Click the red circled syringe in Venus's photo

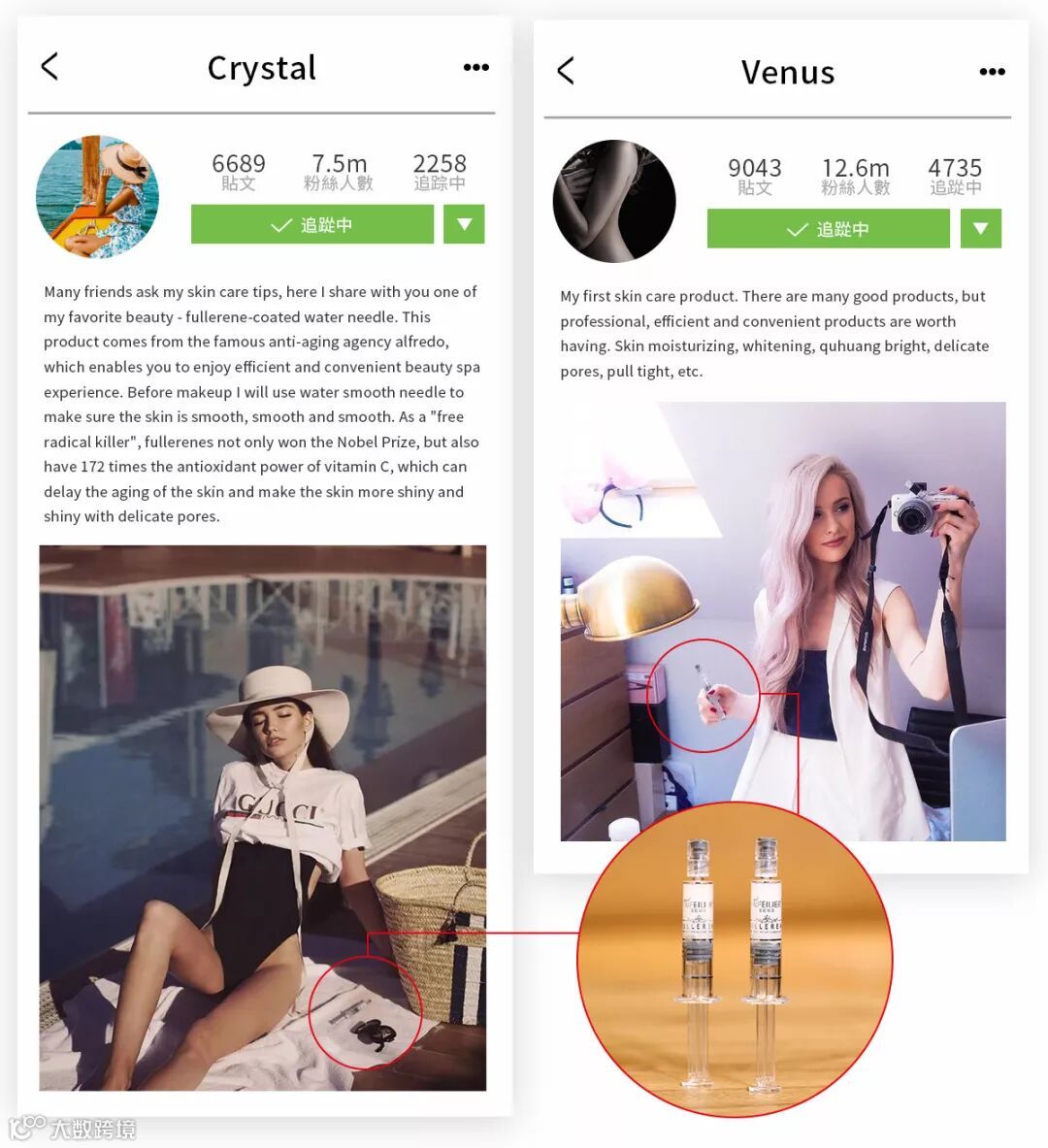tap(704, 696)
